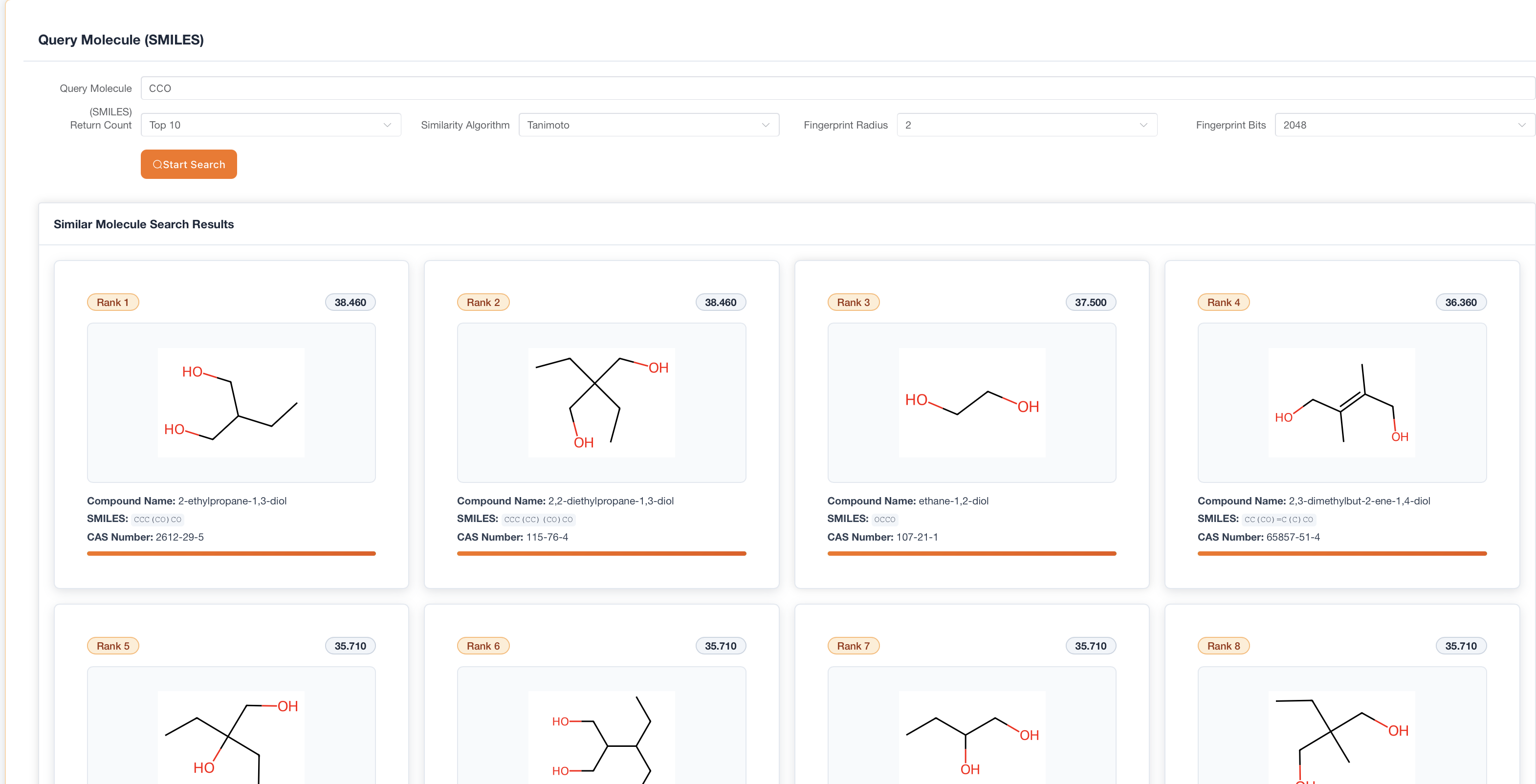Image resolution: width=1536 pixels, height=784 pixels.
Task: Click the SMILES code CCC(CC)(CO)CO
Action: (x=538, y=519)
